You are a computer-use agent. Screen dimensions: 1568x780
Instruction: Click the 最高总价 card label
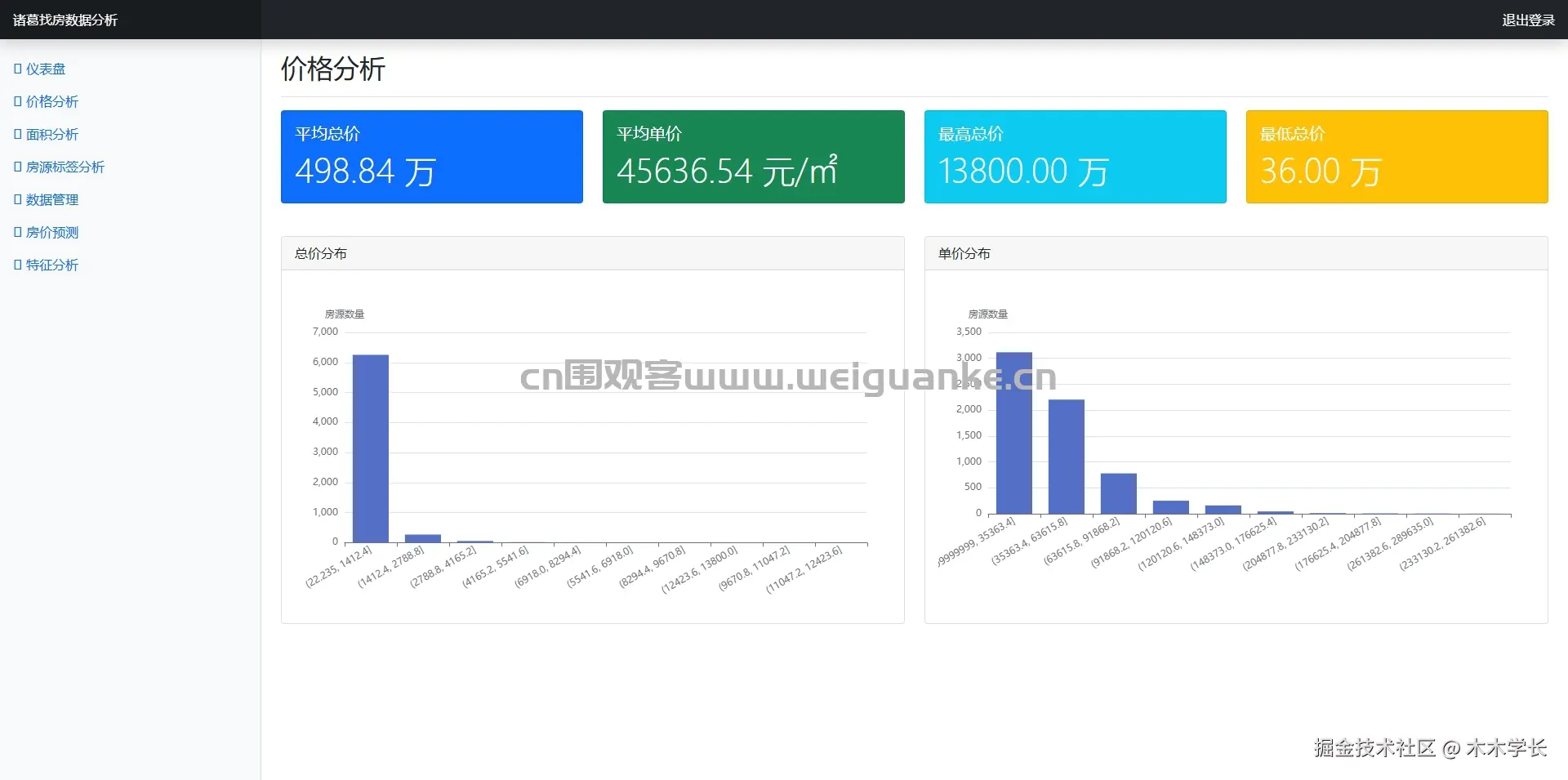point(971,134)
